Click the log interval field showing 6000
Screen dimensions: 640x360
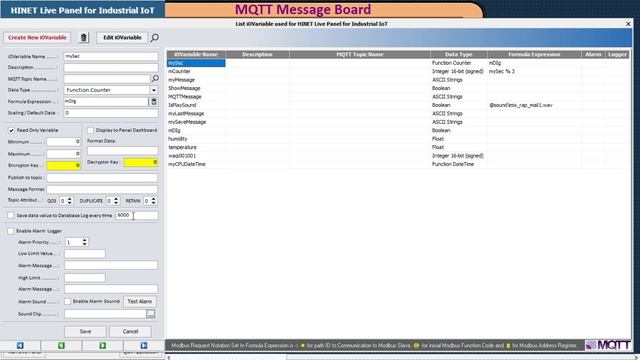tap(137, 216)
